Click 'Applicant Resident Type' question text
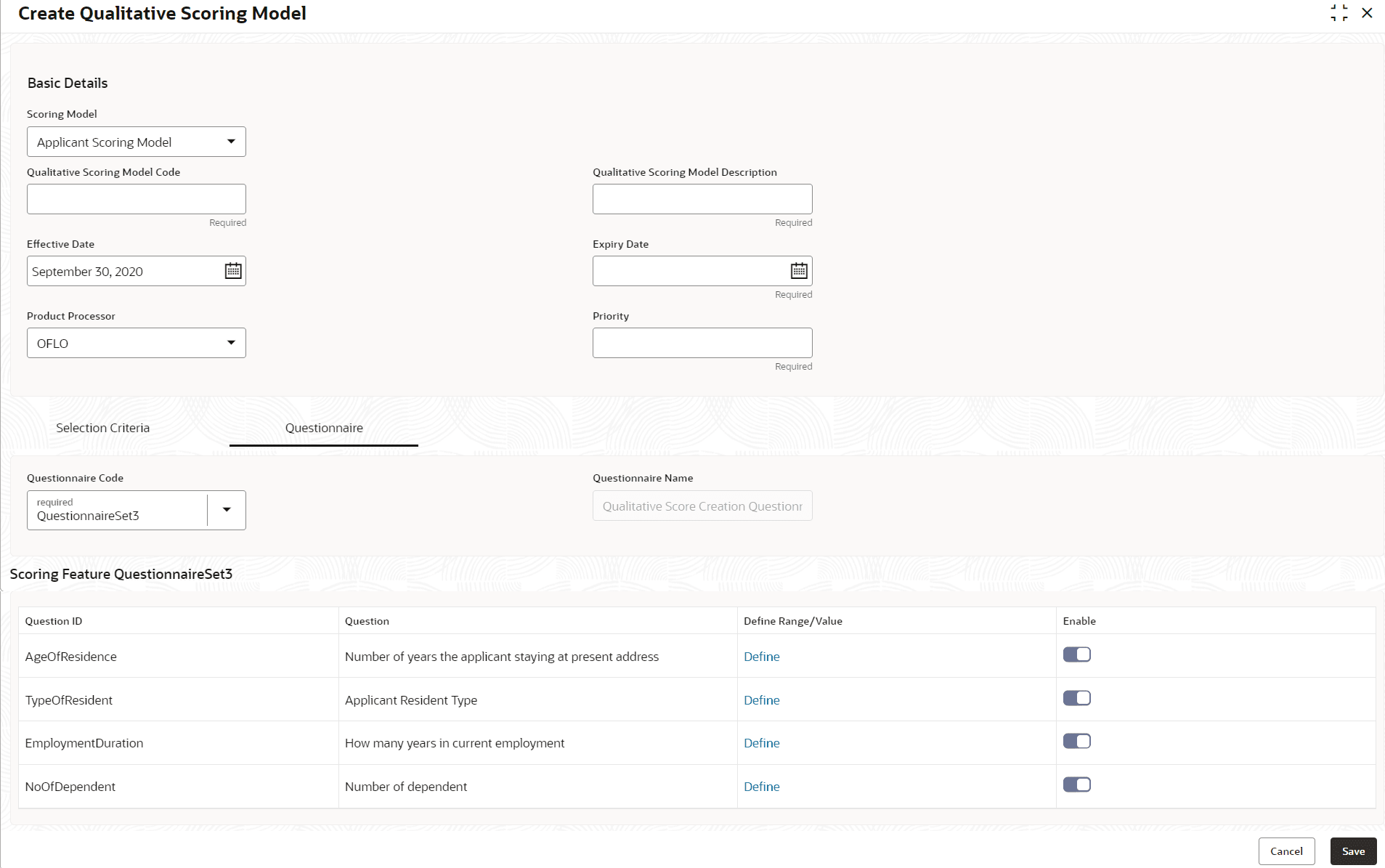 click(x=411, y=700)
